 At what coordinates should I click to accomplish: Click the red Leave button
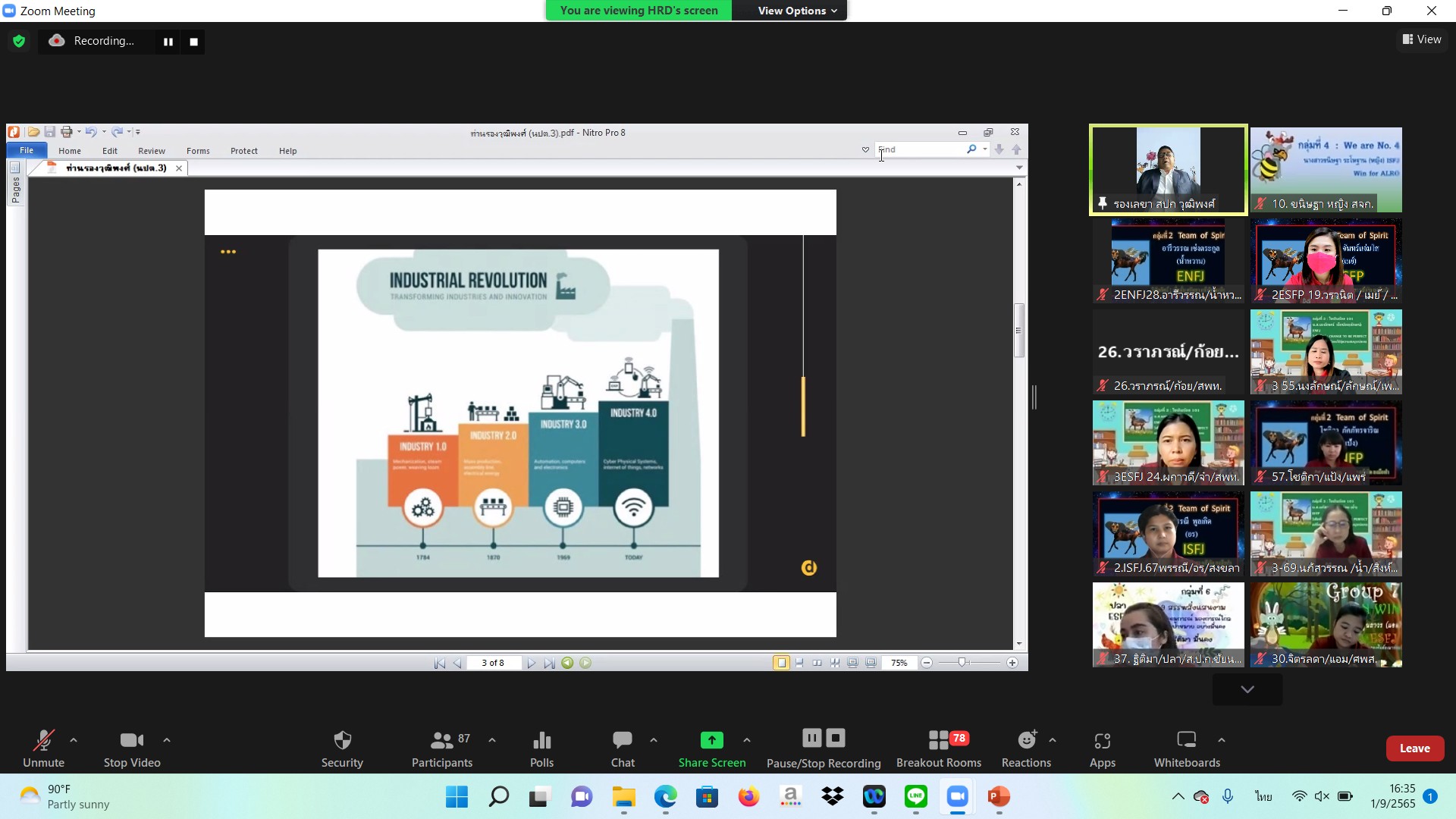pyautogui.click(x=1414, y=748)
